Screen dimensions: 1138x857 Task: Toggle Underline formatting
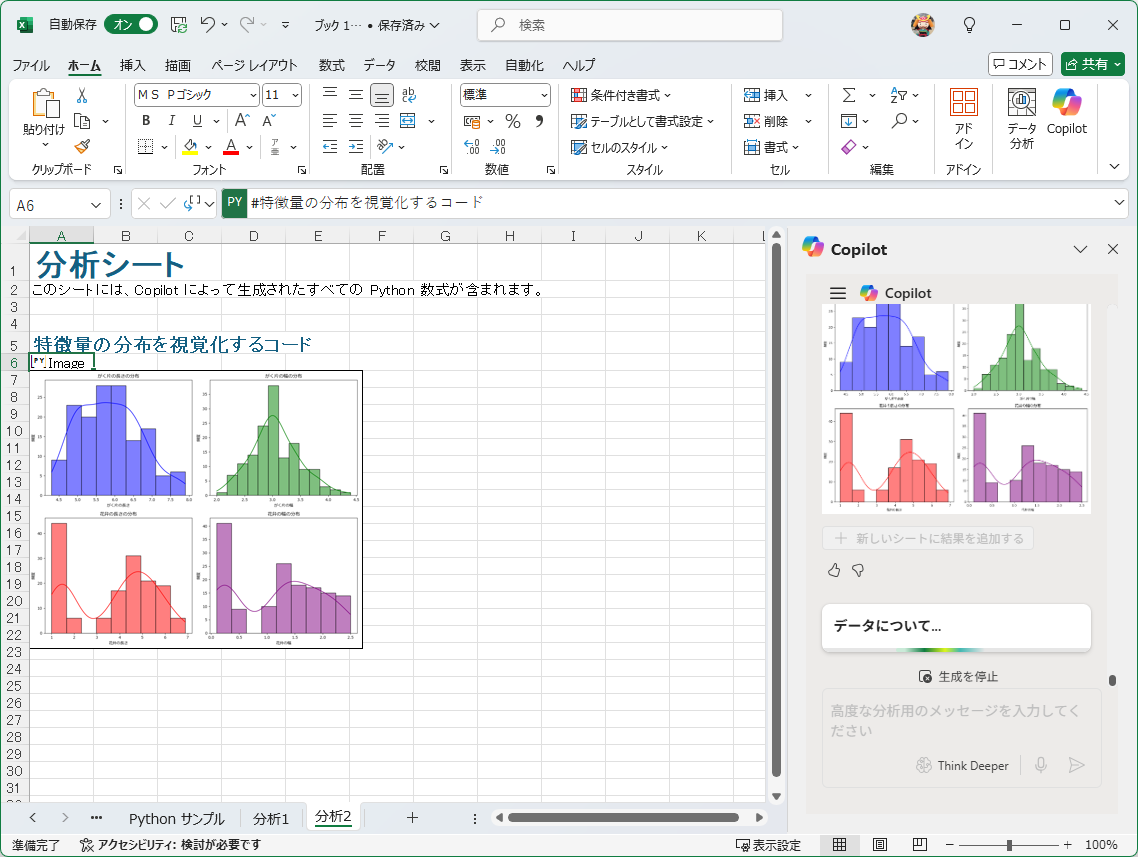[x=197, y=120]
